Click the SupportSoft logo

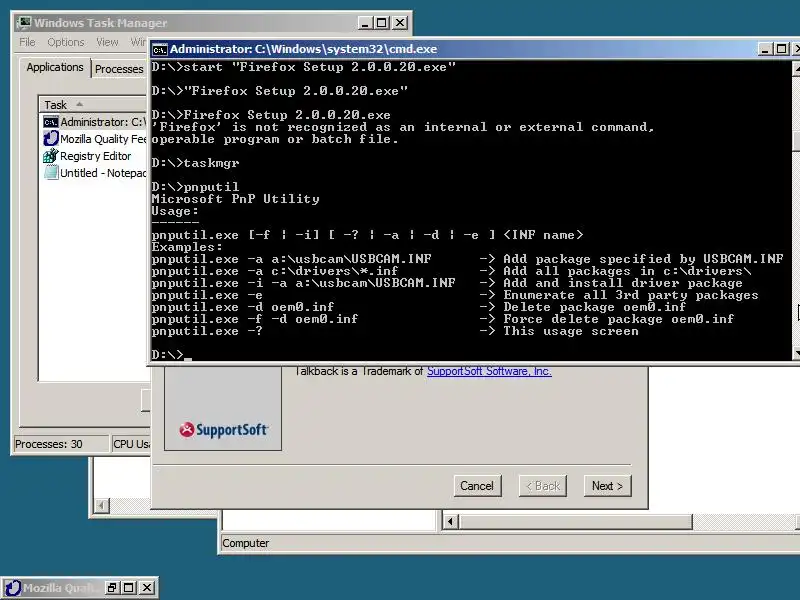(223, 430)
